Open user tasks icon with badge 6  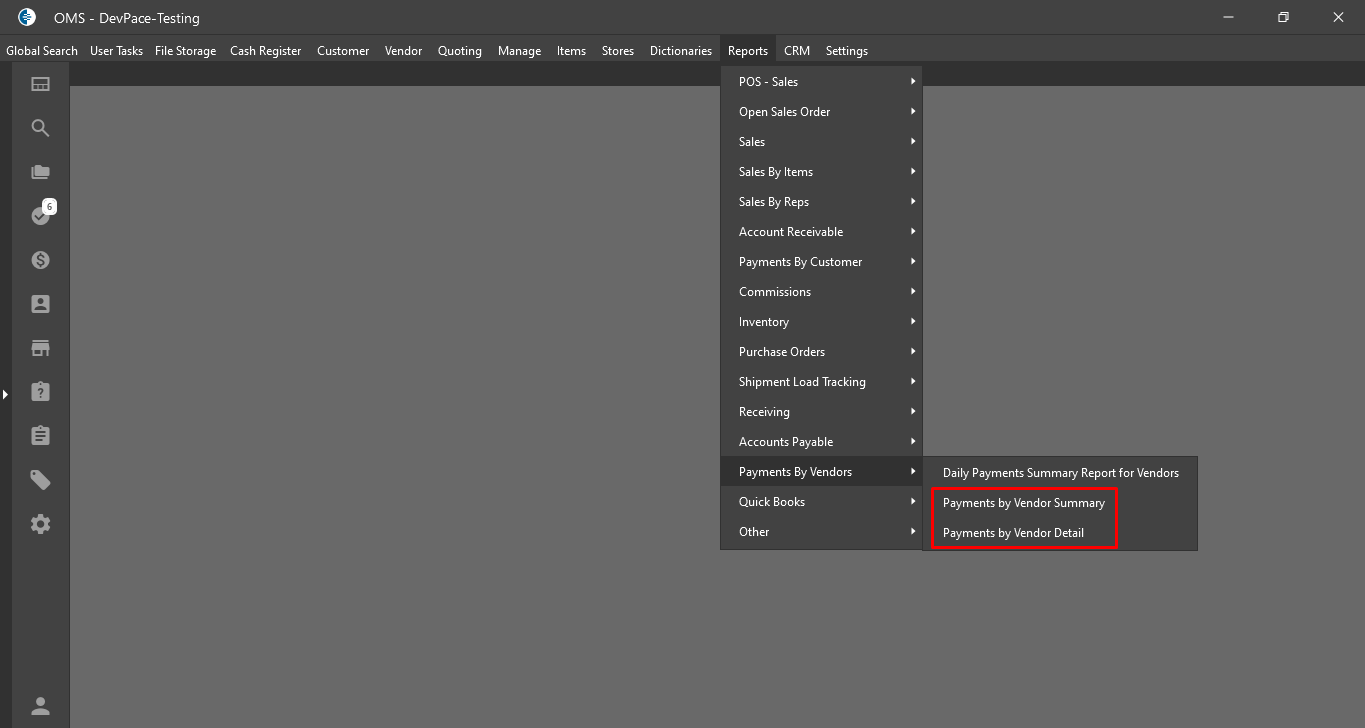[40, 215]
